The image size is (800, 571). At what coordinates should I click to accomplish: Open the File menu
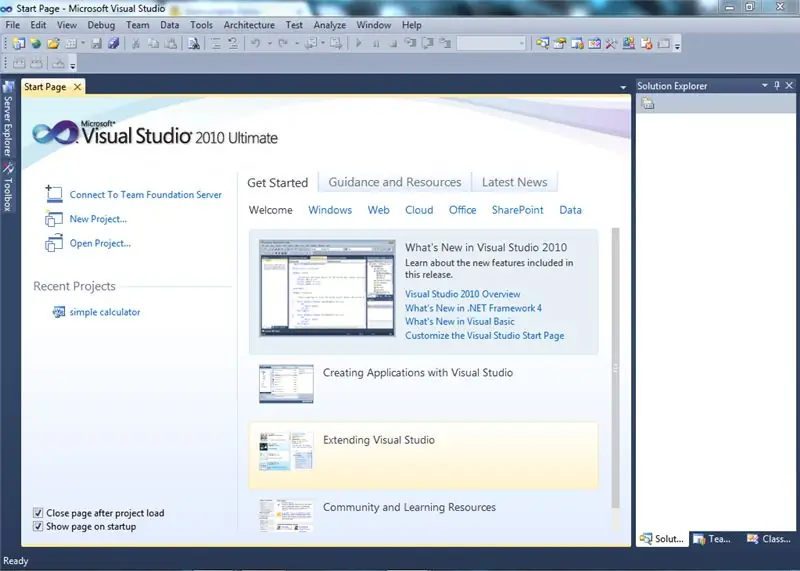[12, 24]
